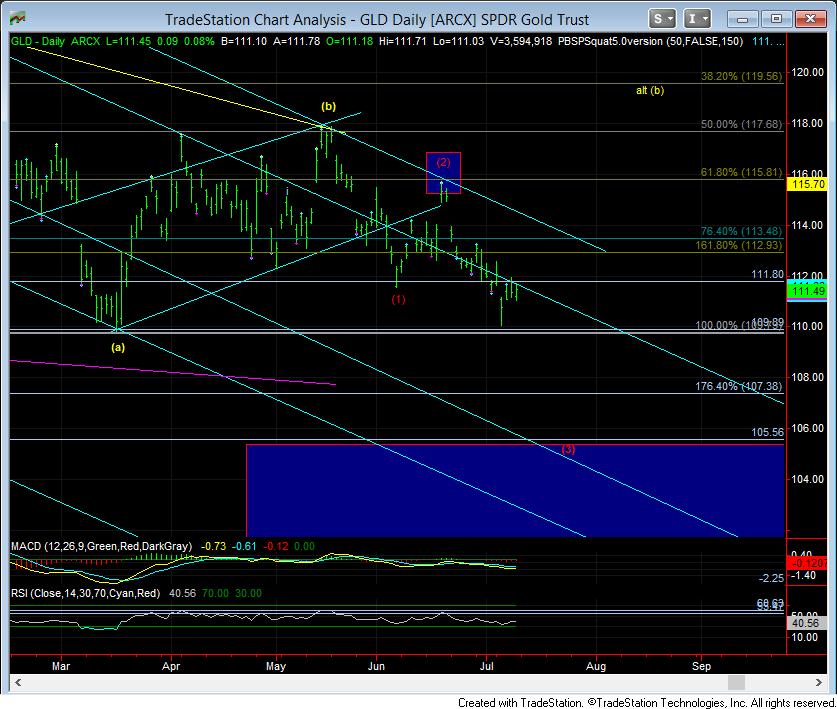This screenshot has height=709, width=837.
Task: Select the 50.00% (117.68) Fibonacci label
Action: coord(741,124)
